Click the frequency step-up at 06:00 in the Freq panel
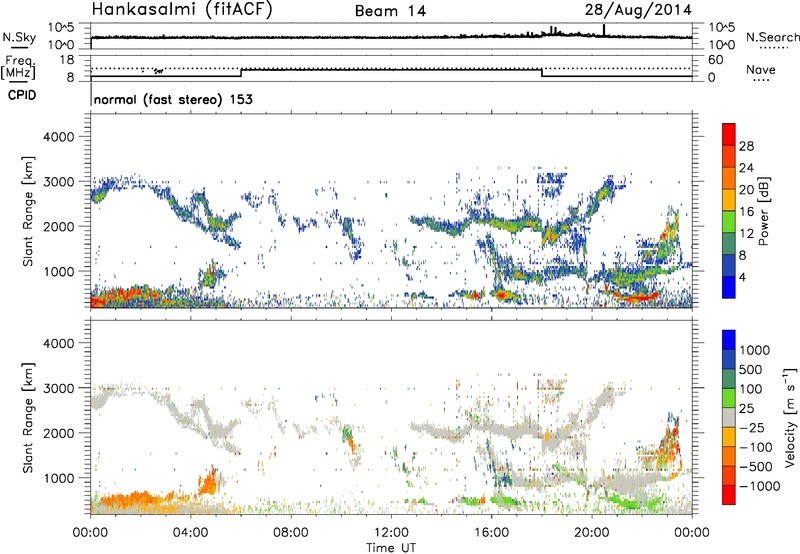The height and width of the screenshot is (554, 800). pos(241,72)
